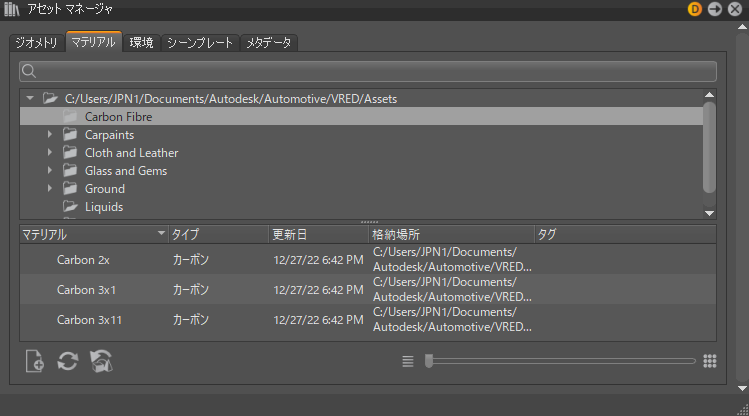Viewport: 749px width, 416px height.
Task: Expand the Ground folder
Action: tap(50, 188)
